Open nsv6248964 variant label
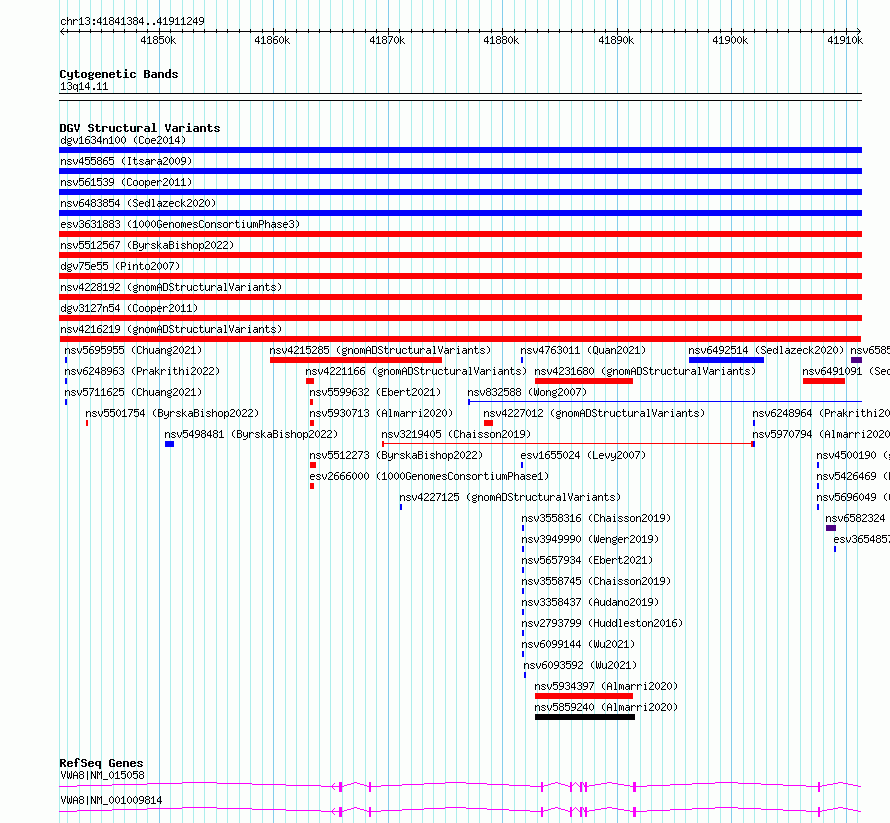The width and height of the screenshot is (890, 823). click(x=821, y=413)
